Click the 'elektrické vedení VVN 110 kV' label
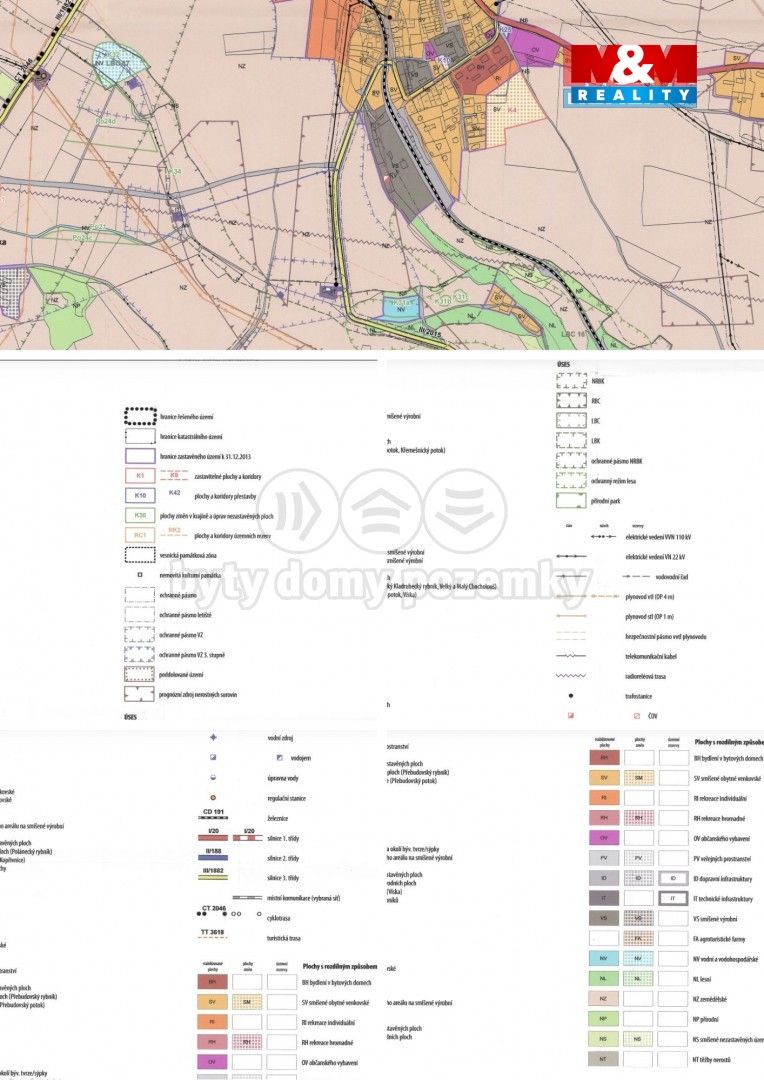 coord(658,537)
